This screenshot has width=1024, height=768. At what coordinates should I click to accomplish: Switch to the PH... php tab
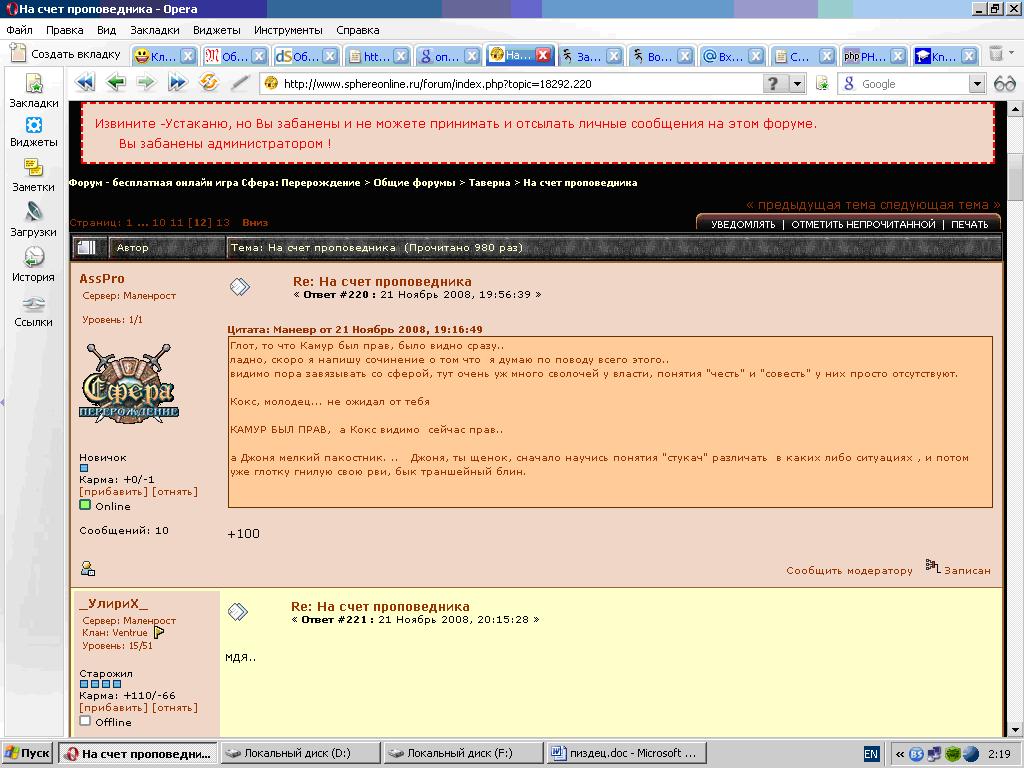tap(873, 56)
